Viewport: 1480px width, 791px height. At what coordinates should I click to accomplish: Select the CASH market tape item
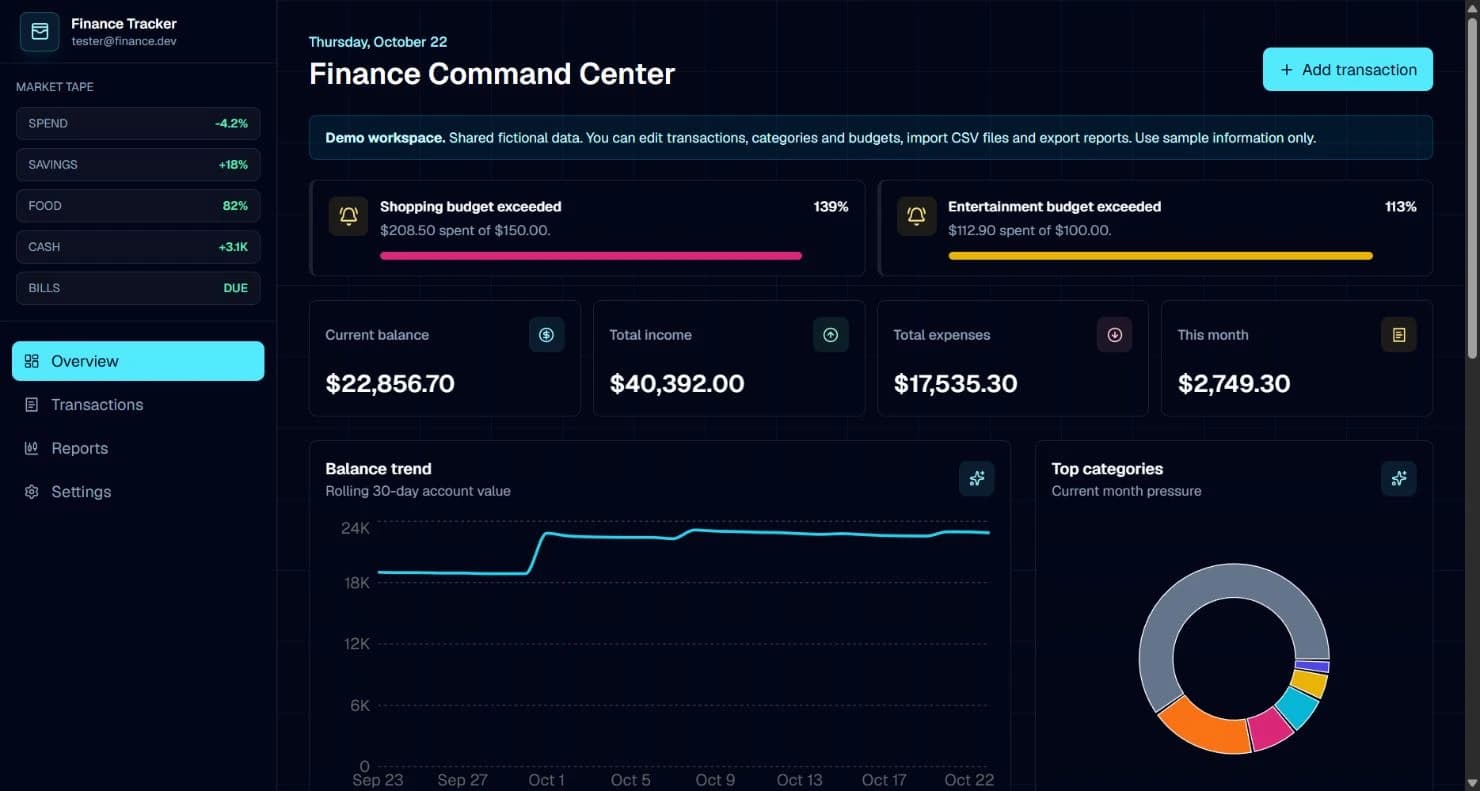point(138,246)
